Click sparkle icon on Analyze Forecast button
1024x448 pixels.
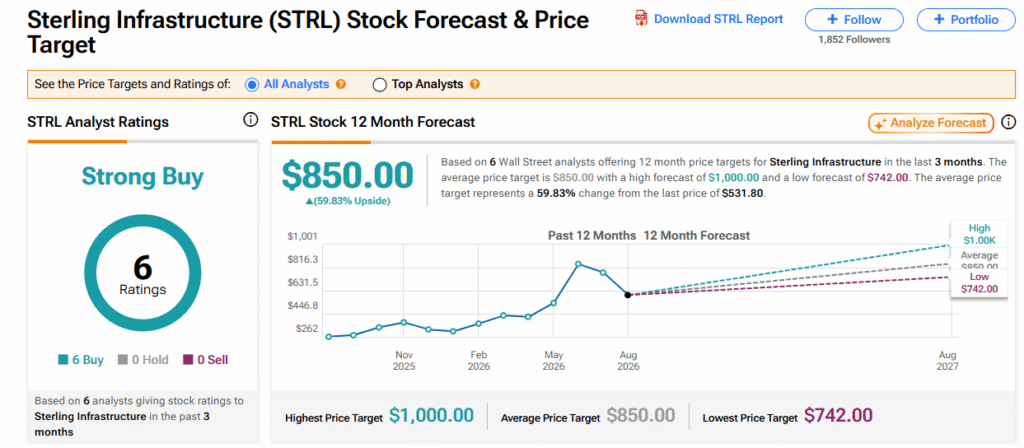[x=880, y=123]
